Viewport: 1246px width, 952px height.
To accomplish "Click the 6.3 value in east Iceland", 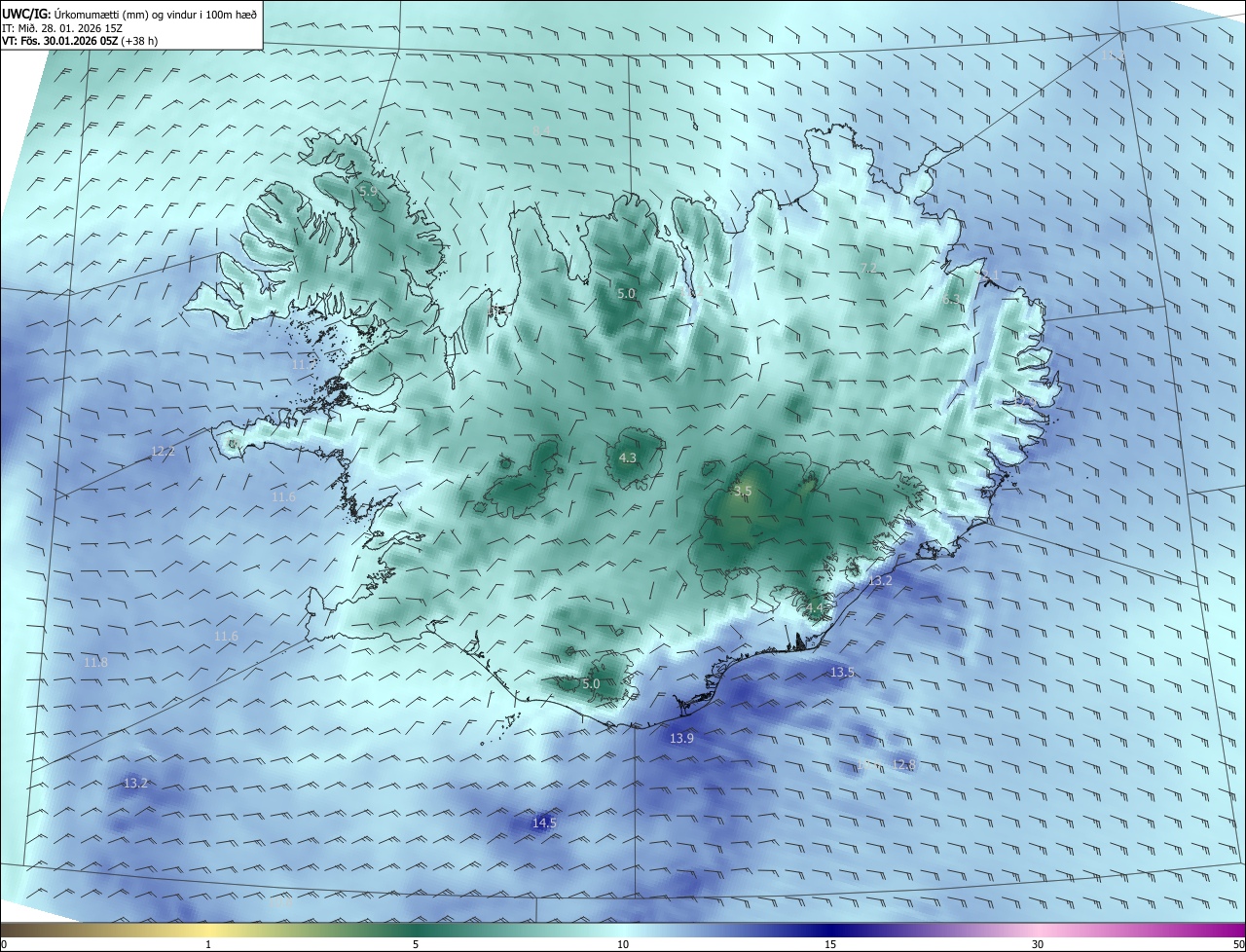I will coord(951,300).
